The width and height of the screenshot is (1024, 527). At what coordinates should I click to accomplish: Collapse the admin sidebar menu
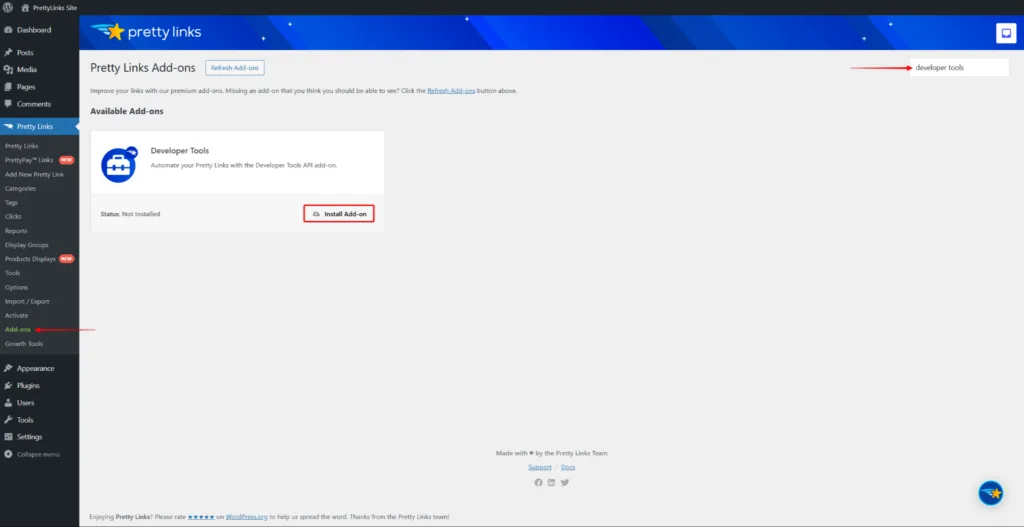click(x=38, y=454)
